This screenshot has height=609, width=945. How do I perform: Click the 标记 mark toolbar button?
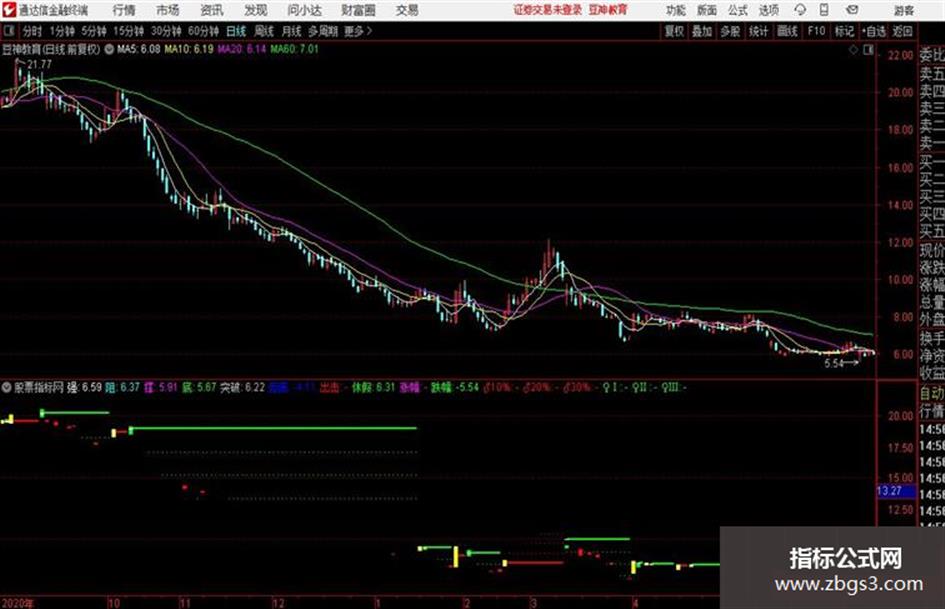pos(844,31)
